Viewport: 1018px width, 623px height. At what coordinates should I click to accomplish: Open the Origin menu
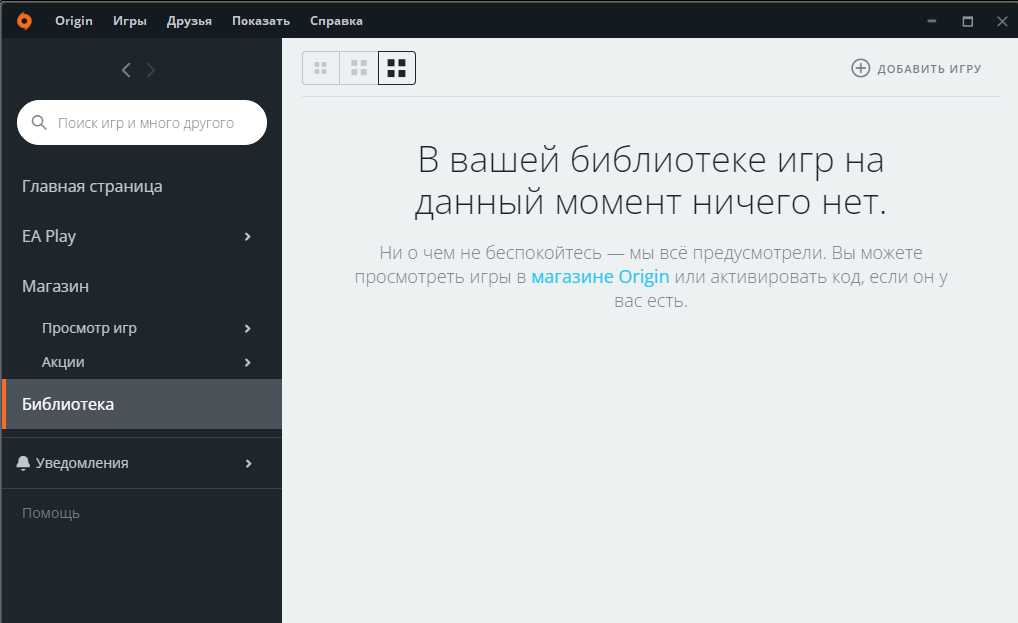click(74, 21)
